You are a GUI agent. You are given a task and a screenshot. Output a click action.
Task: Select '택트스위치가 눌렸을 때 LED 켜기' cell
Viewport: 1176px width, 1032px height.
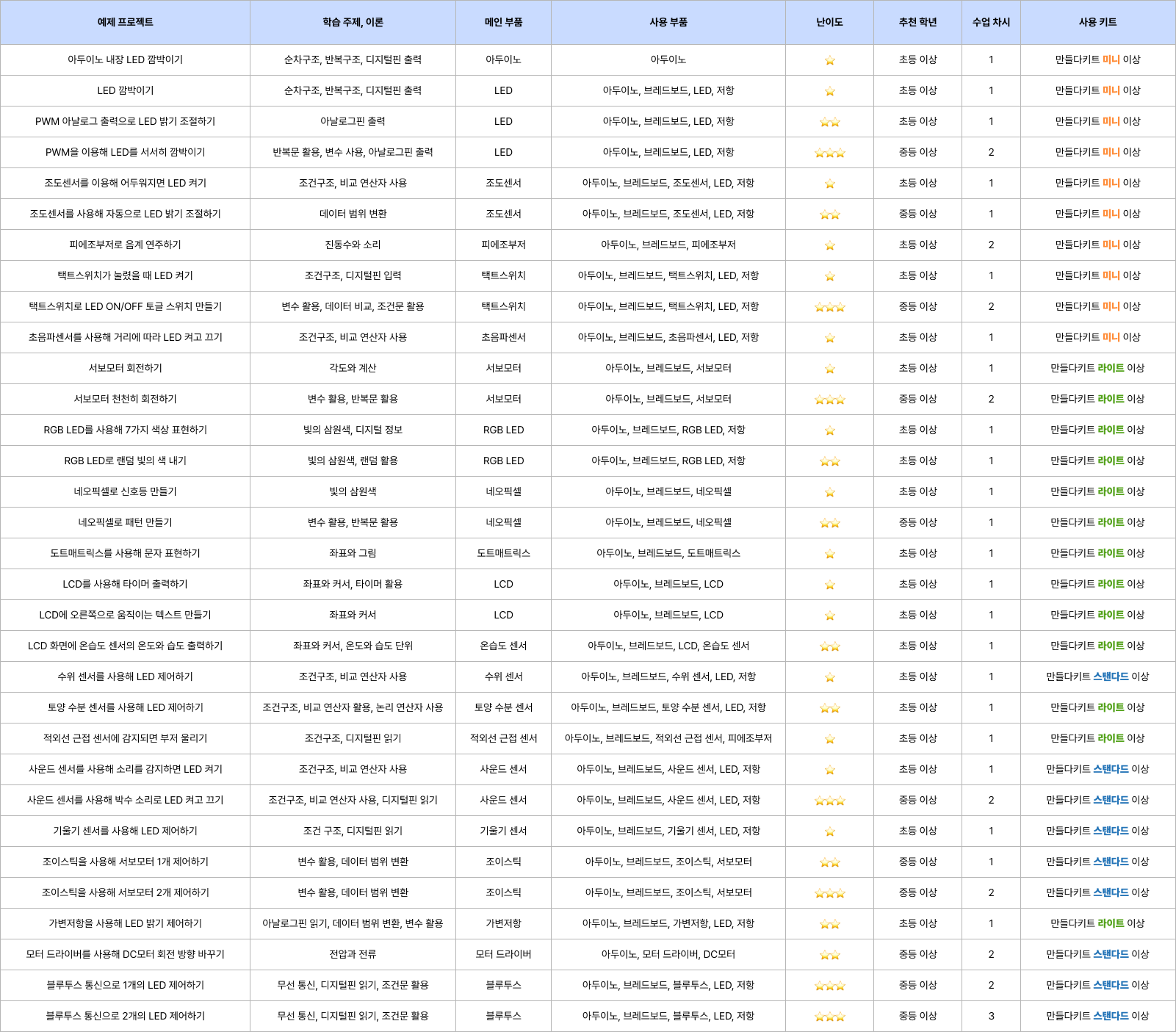pyautogui.click(x=125, y=275)
